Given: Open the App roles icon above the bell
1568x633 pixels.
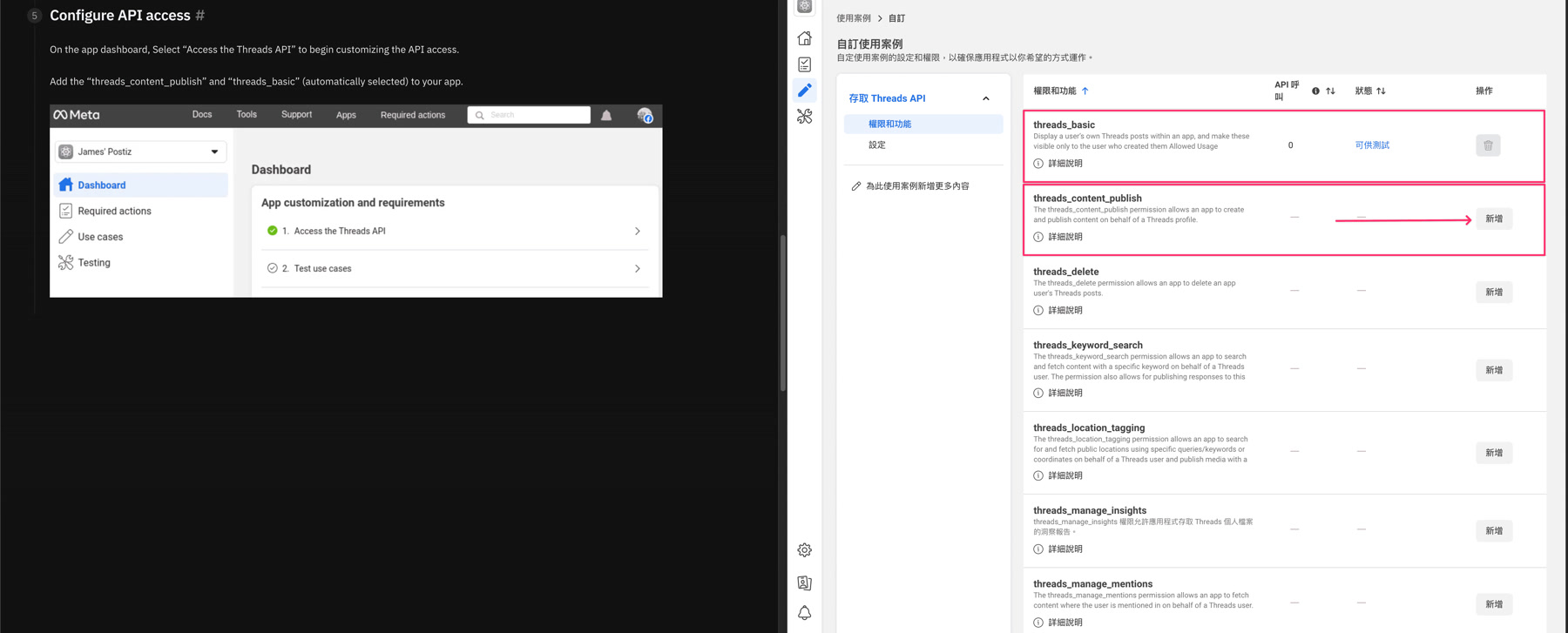Looking at the screenshot, I should coord(804,582).
